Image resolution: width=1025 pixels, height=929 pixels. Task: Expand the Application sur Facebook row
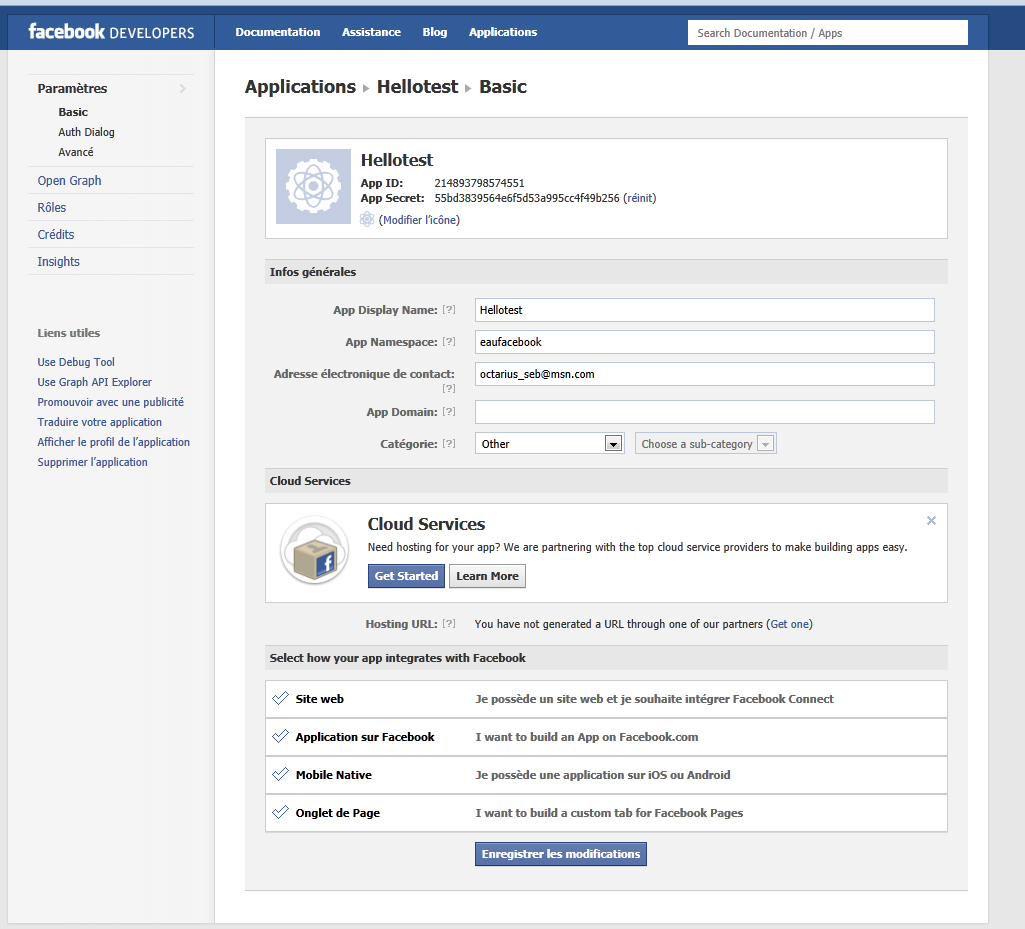click(606, 737)
